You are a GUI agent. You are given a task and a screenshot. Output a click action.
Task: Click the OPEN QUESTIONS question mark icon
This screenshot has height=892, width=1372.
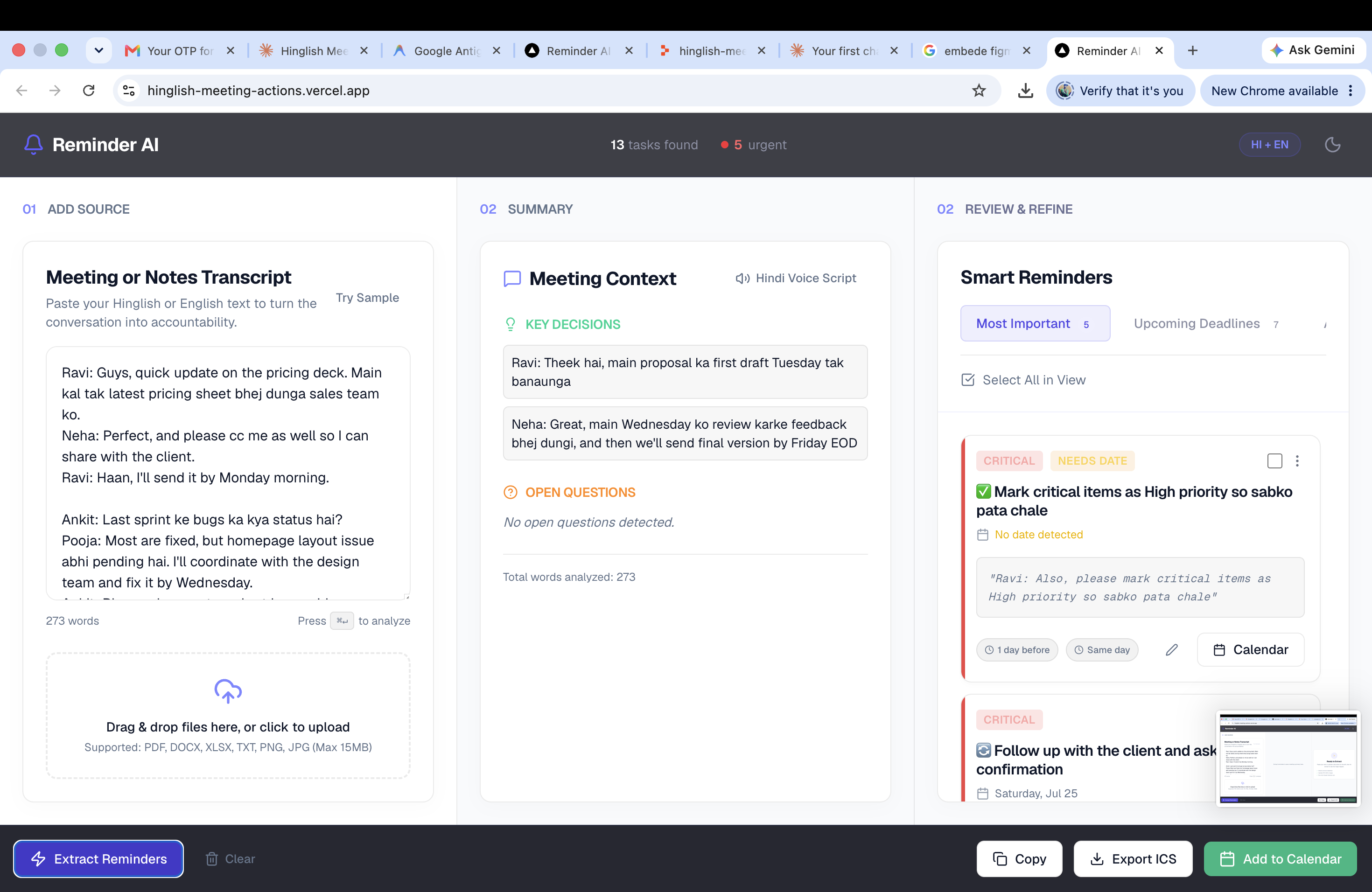pyautogui.click(x=510, y=492)
